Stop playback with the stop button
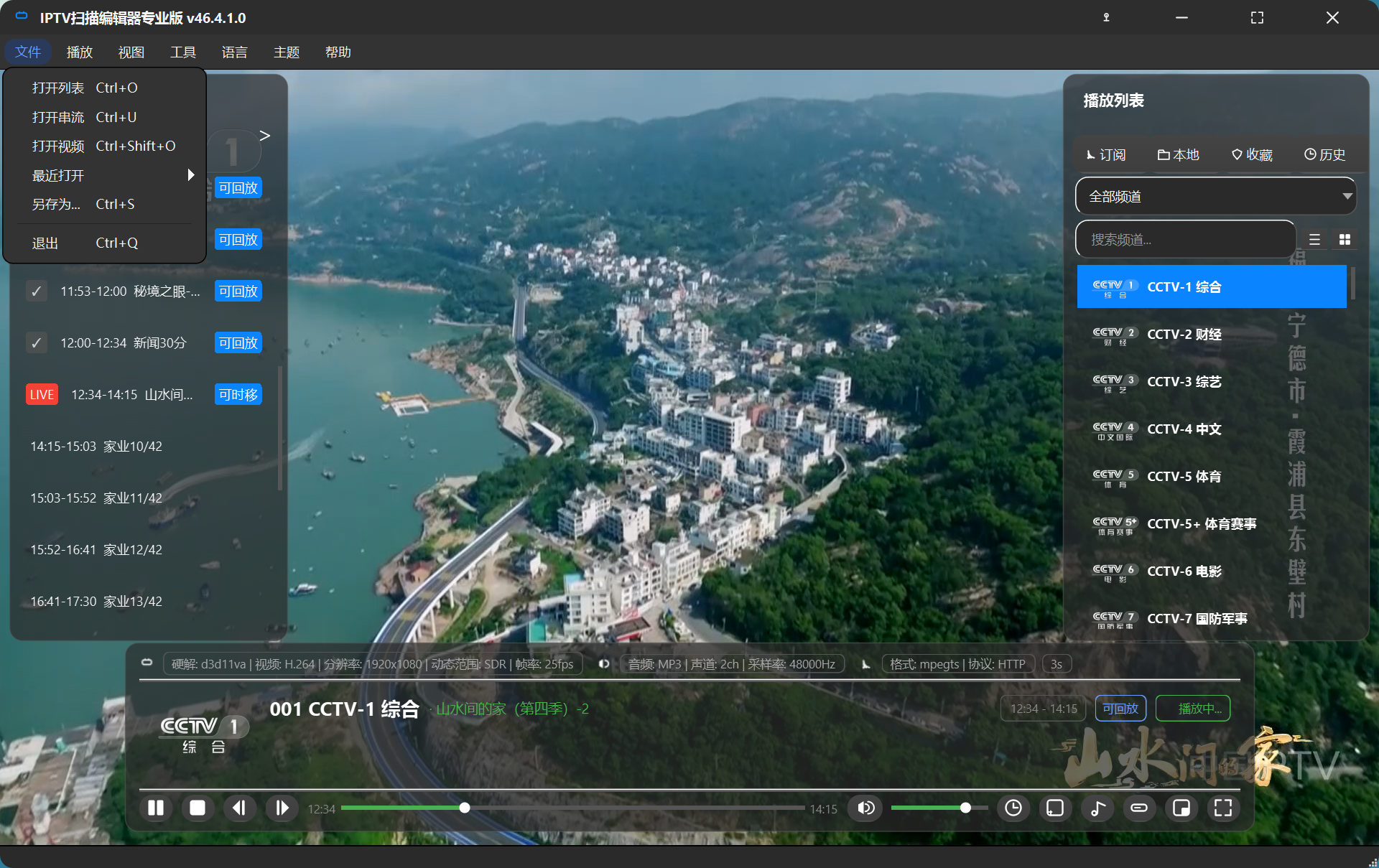 coord(198,808)
